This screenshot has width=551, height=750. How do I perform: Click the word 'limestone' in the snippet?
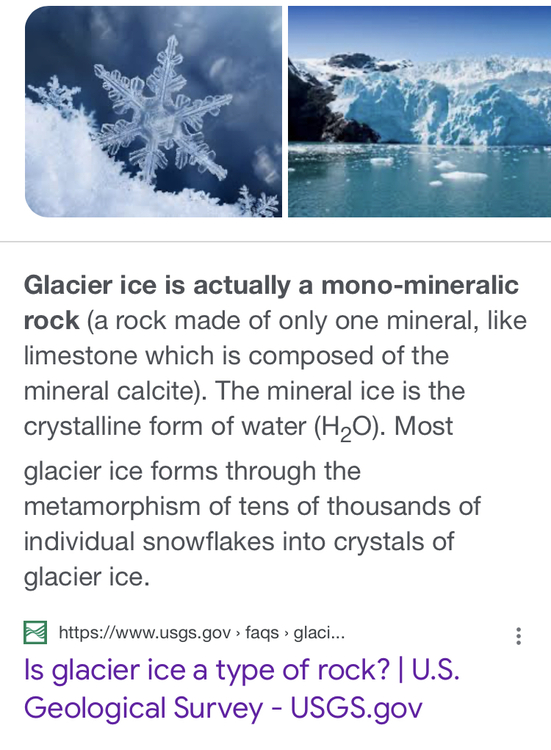point(80,356)
